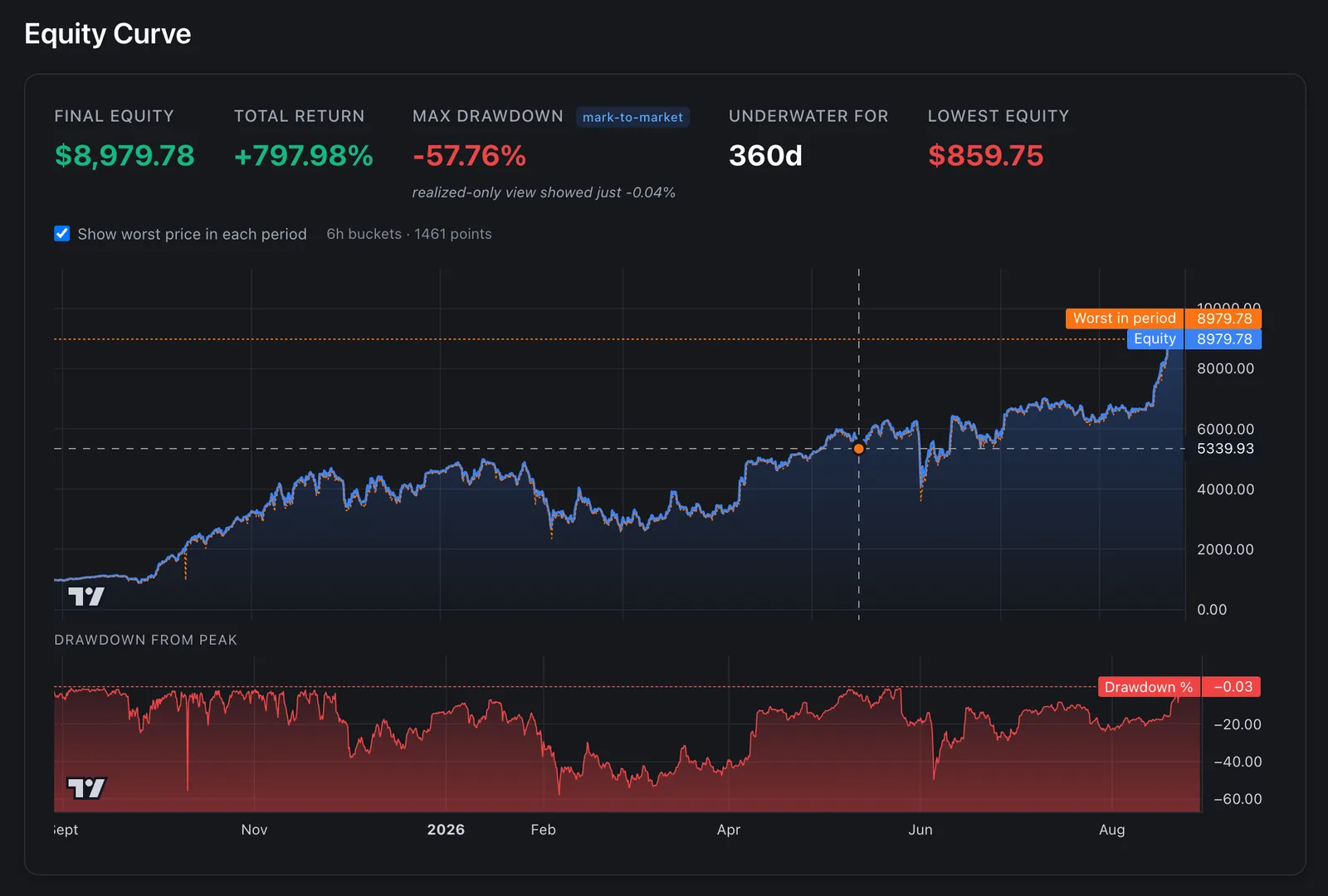Click the MAX DRAWDOWN stat label
This screenshot has height=896, width=1328.
488,116
